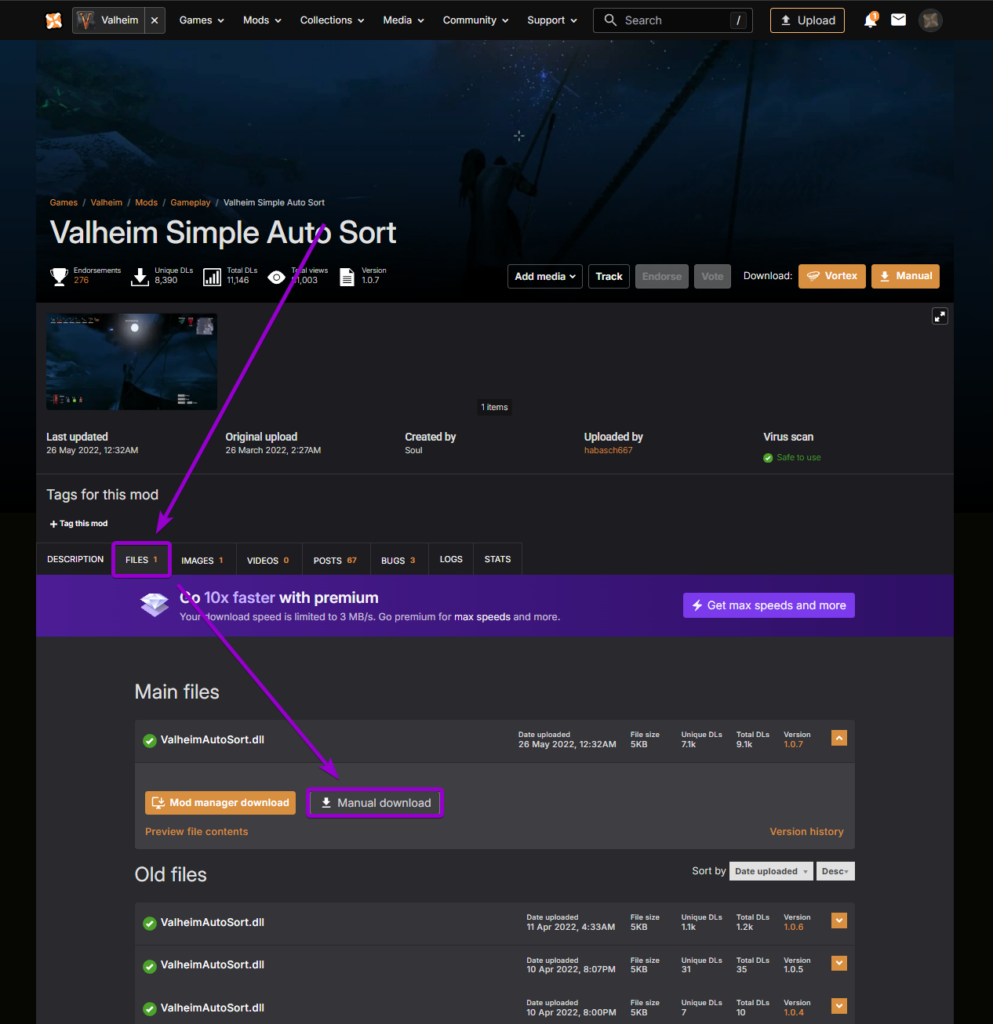
Task: Switch to the Posts tab
Action: tap(335, 560)
